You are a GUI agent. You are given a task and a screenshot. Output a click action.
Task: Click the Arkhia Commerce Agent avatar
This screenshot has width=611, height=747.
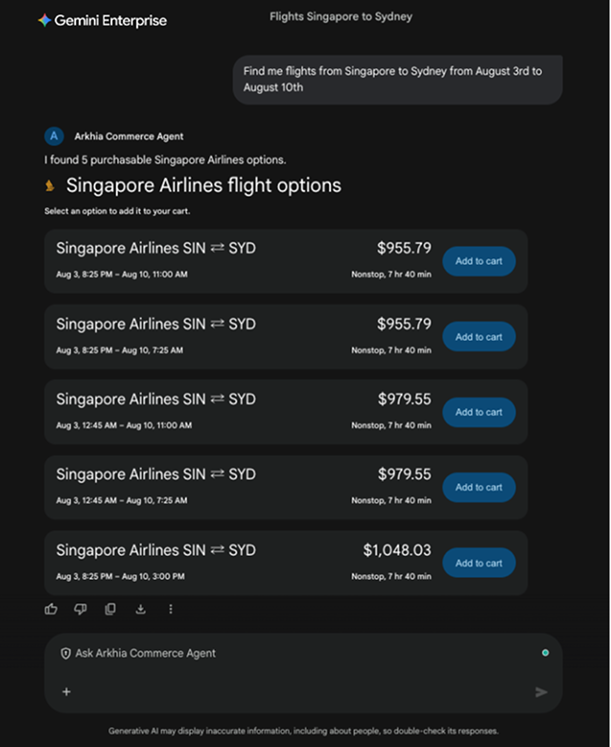point(54,136)
